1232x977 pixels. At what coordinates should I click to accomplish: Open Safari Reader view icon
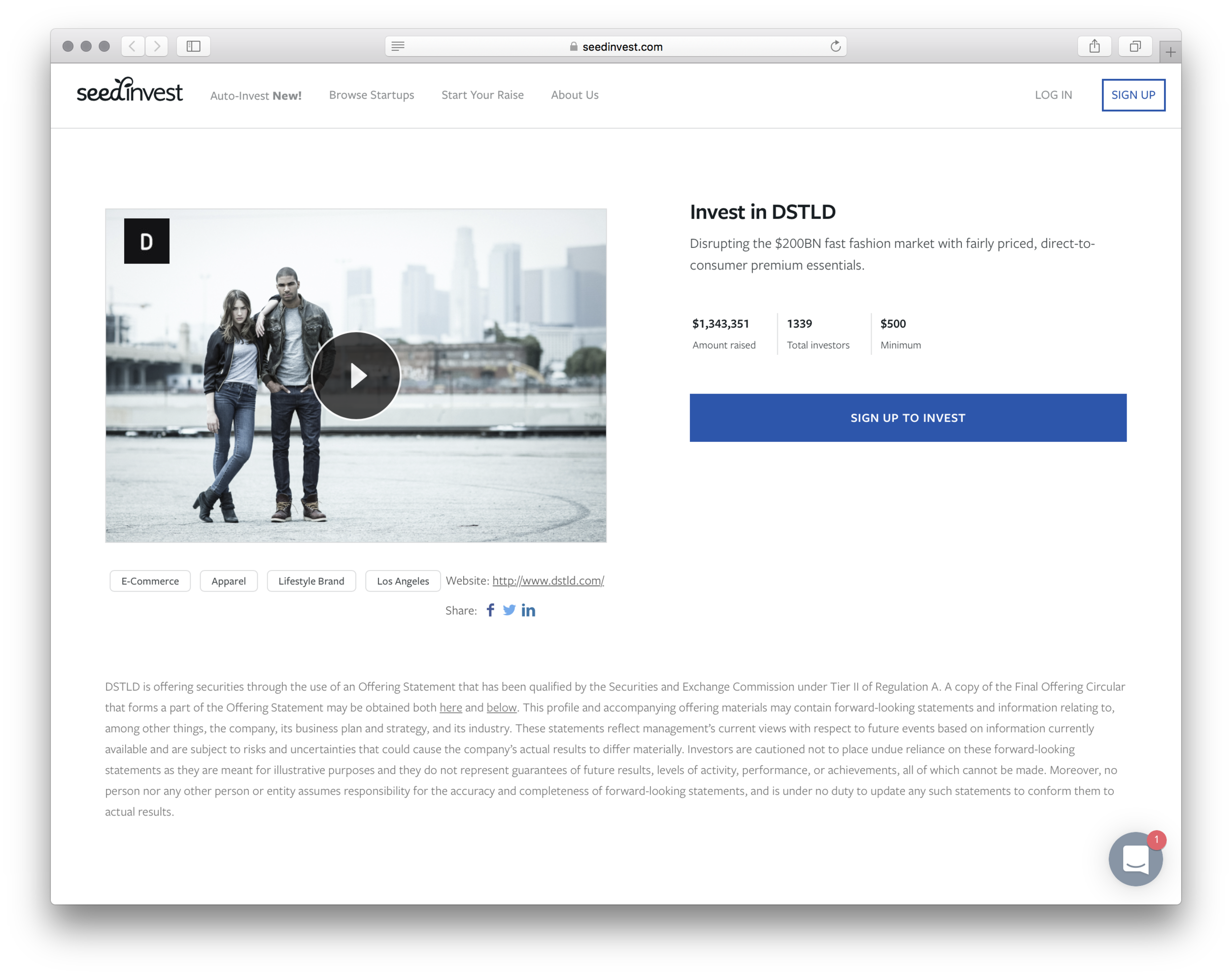click(398, 46)
